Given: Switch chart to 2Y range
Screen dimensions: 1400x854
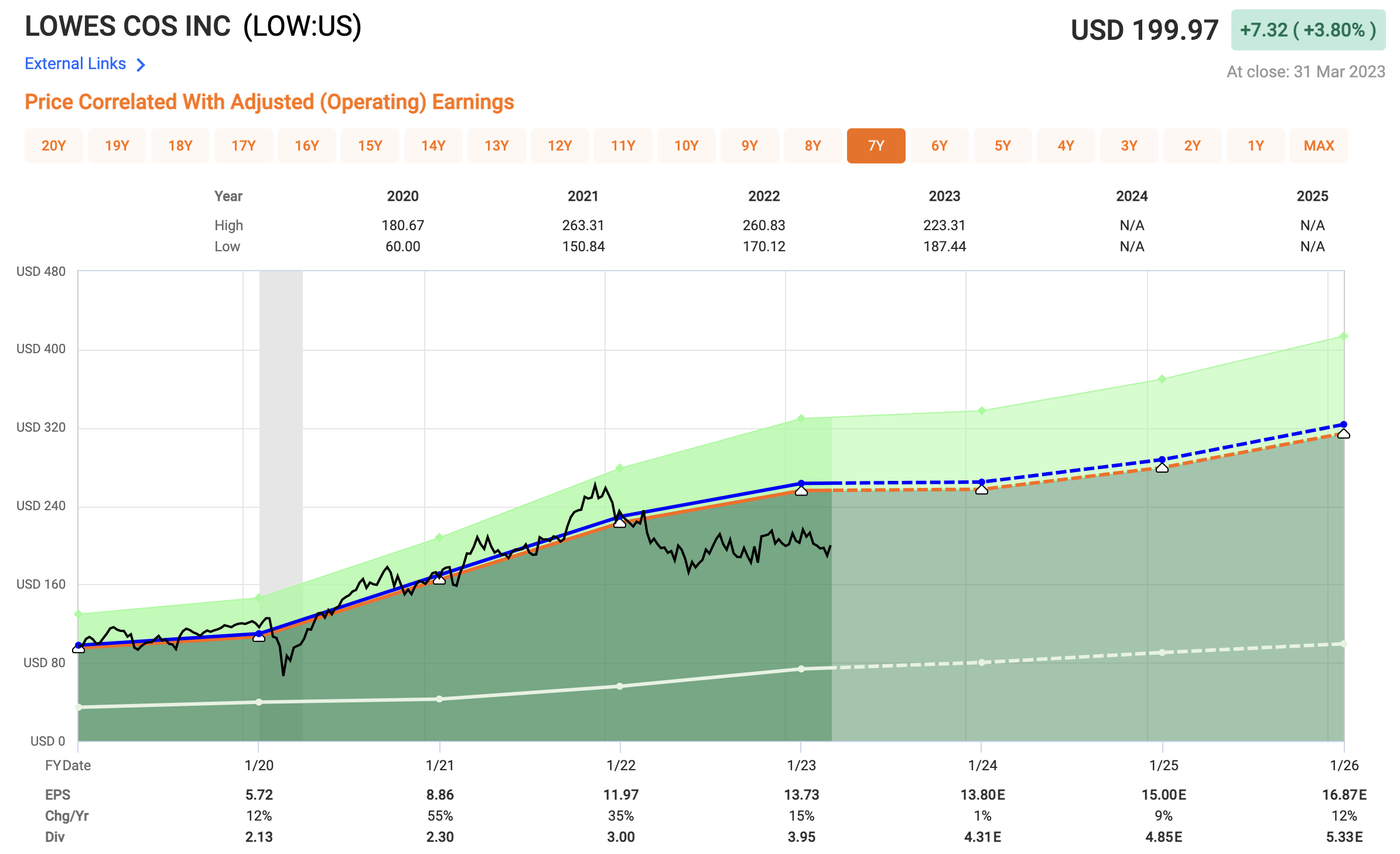Looking at the screenshot, I should [1193, 146].
